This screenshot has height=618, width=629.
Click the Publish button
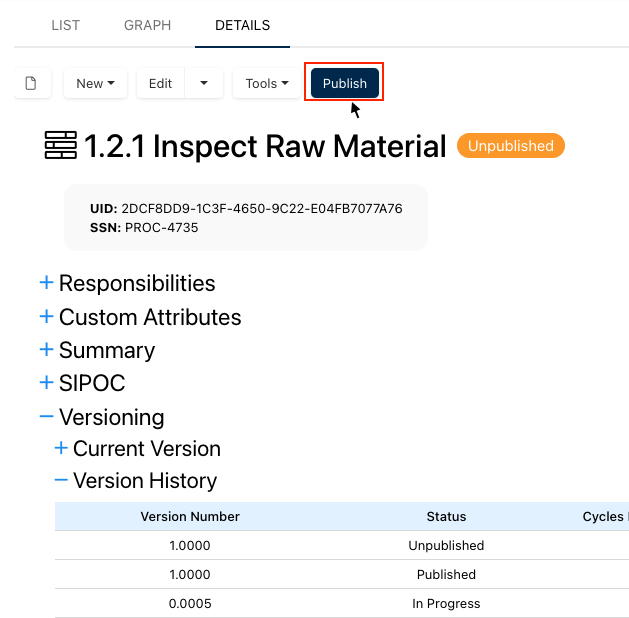(x=344, y=84)
